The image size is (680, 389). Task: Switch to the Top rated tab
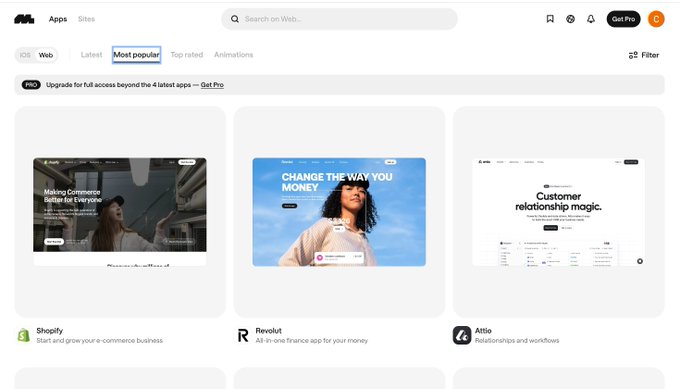coord(186,55)
